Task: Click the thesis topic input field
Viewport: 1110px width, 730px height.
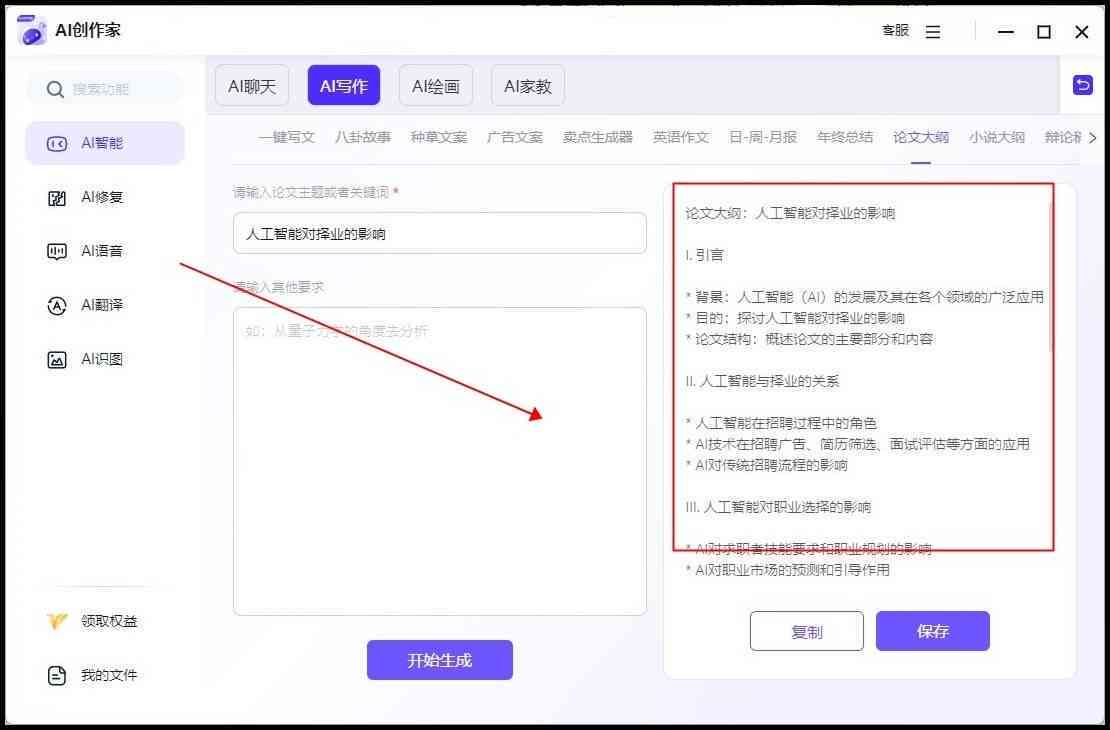Action: point(440,233)
